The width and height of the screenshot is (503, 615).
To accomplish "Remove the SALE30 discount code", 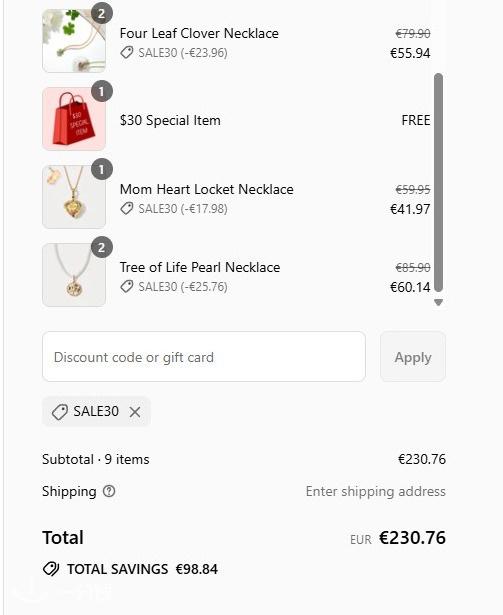I will (135, 412).
